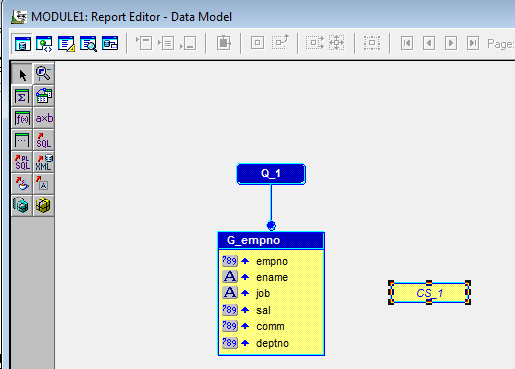This screenshot has width=515, height=369.
Task: Open the Paper Design view
Action: pyautogui.click(x=88, y=44)
